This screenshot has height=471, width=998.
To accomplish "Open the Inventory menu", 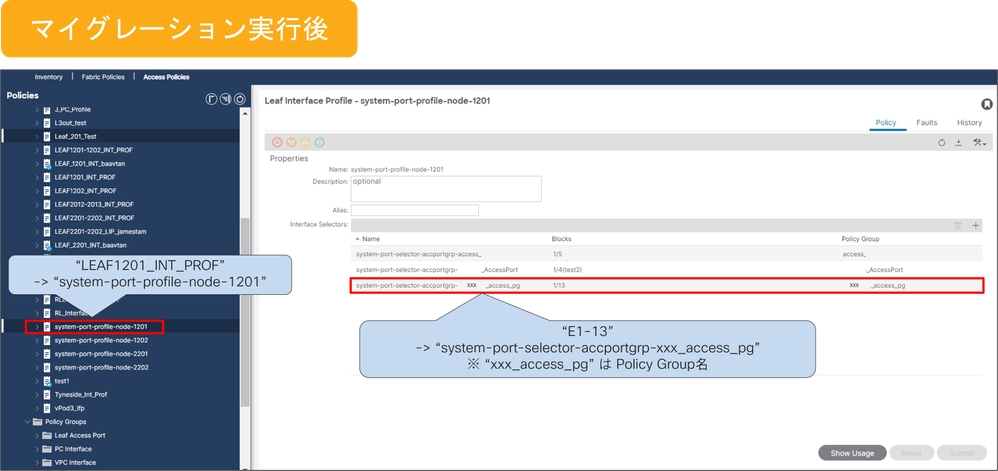I will (x=49, y=77).
